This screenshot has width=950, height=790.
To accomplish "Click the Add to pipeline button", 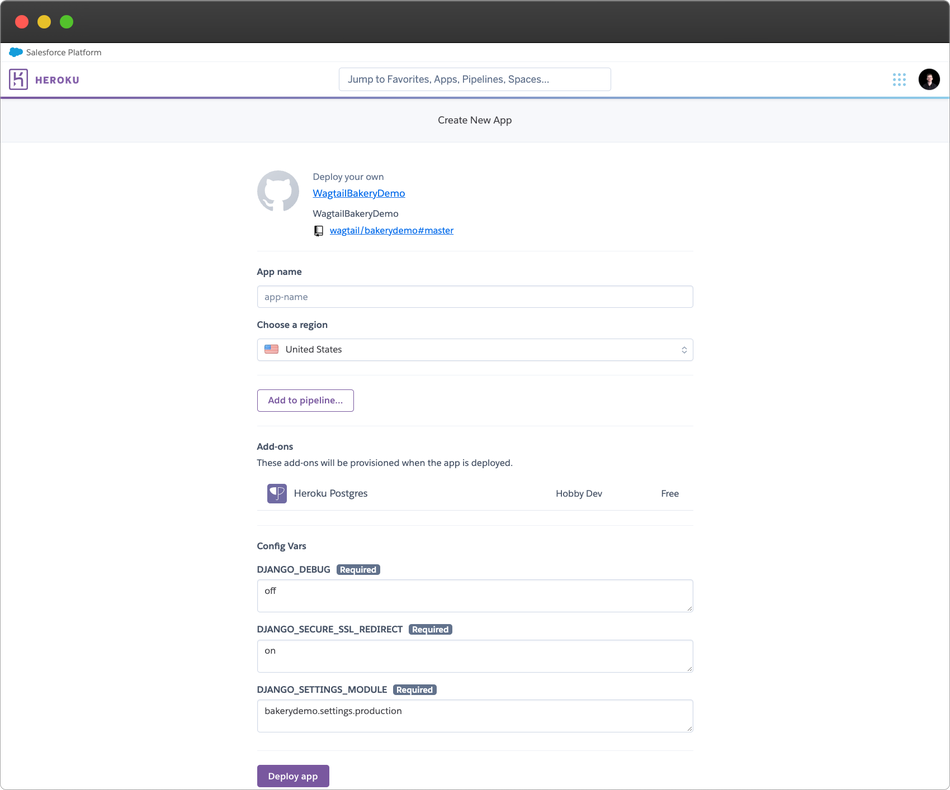I will (305, 400).
